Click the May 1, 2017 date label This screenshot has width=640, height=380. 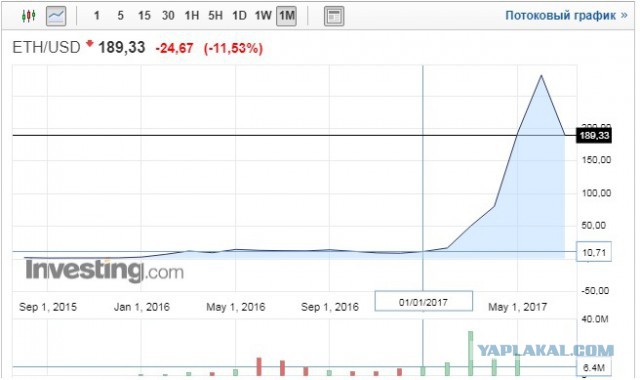coord(518,307)
